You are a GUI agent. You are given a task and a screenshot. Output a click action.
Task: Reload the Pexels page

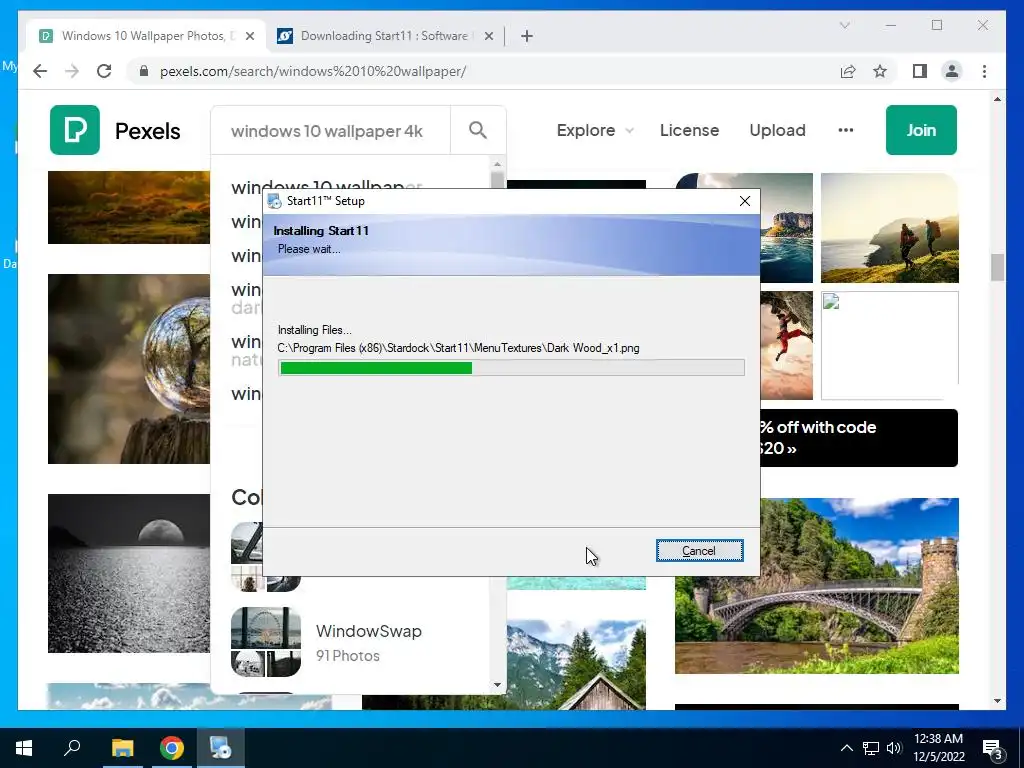point(104,71)
